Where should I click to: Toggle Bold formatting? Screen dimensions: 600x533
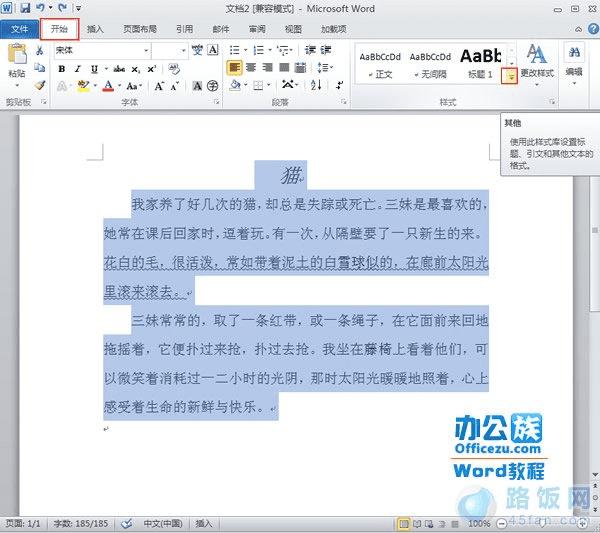62,69
